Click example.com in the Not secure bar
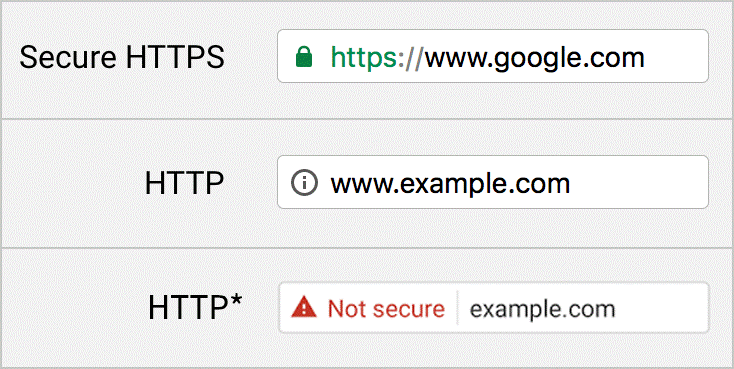 (x=542, y=309)
